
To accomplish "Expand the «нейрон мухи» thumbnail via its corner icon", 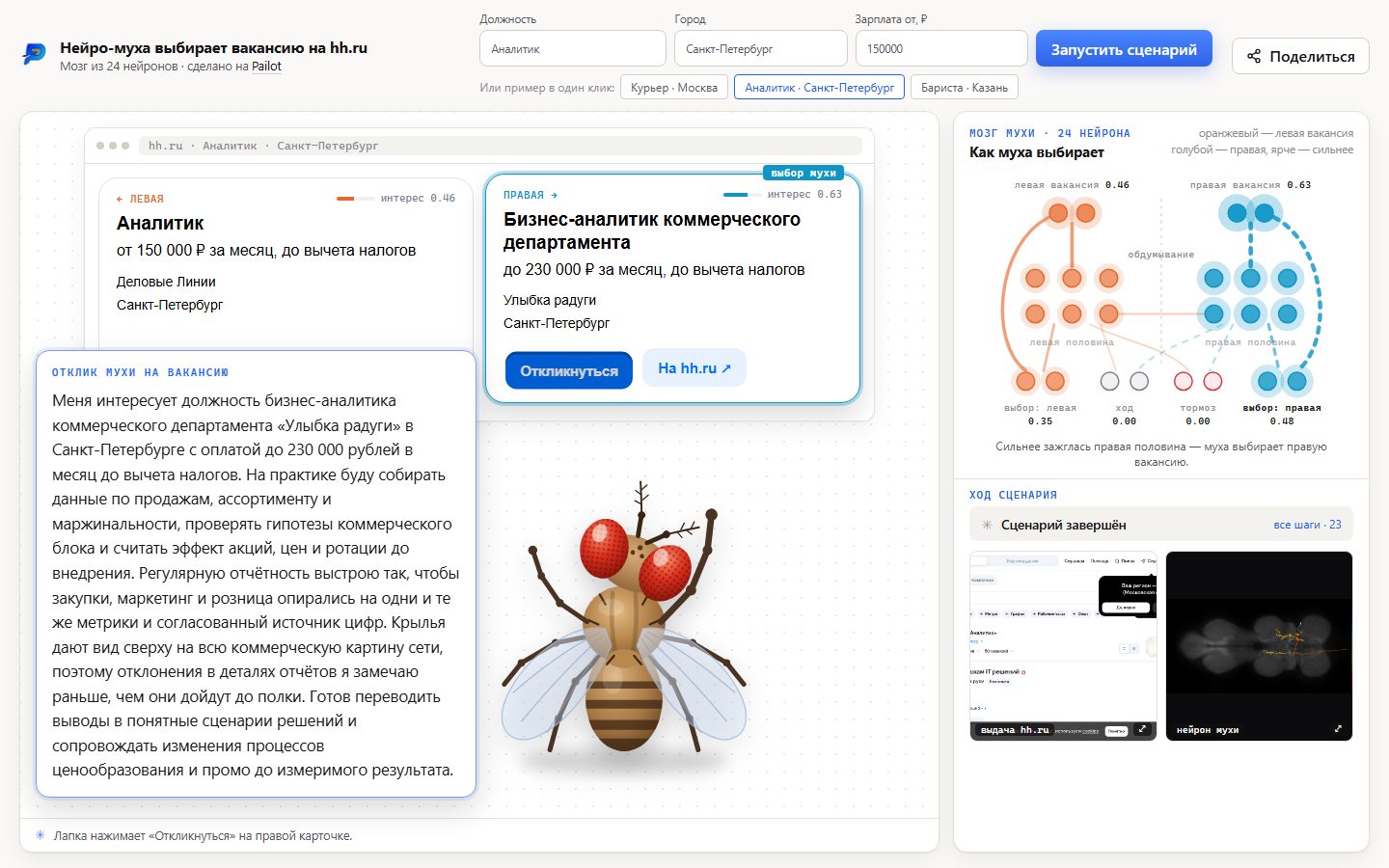I will pos(1338,729).
